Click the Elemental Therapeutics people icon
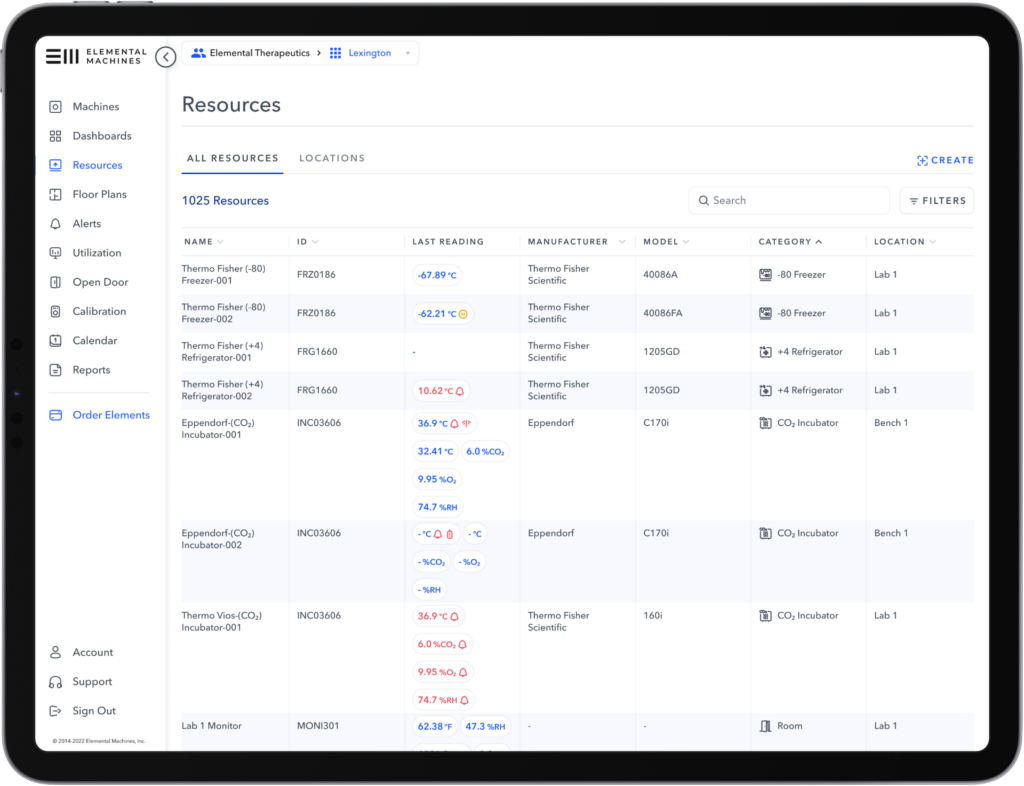1024x786 pixels. [199, 53]
